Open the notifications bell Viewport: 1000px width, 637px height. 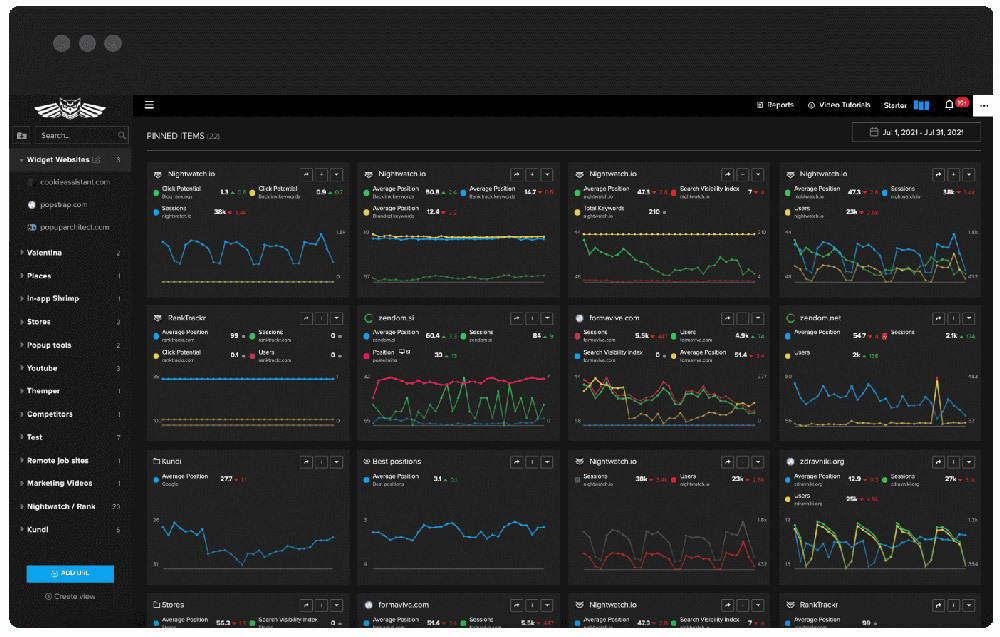click(x=949, y=105)
